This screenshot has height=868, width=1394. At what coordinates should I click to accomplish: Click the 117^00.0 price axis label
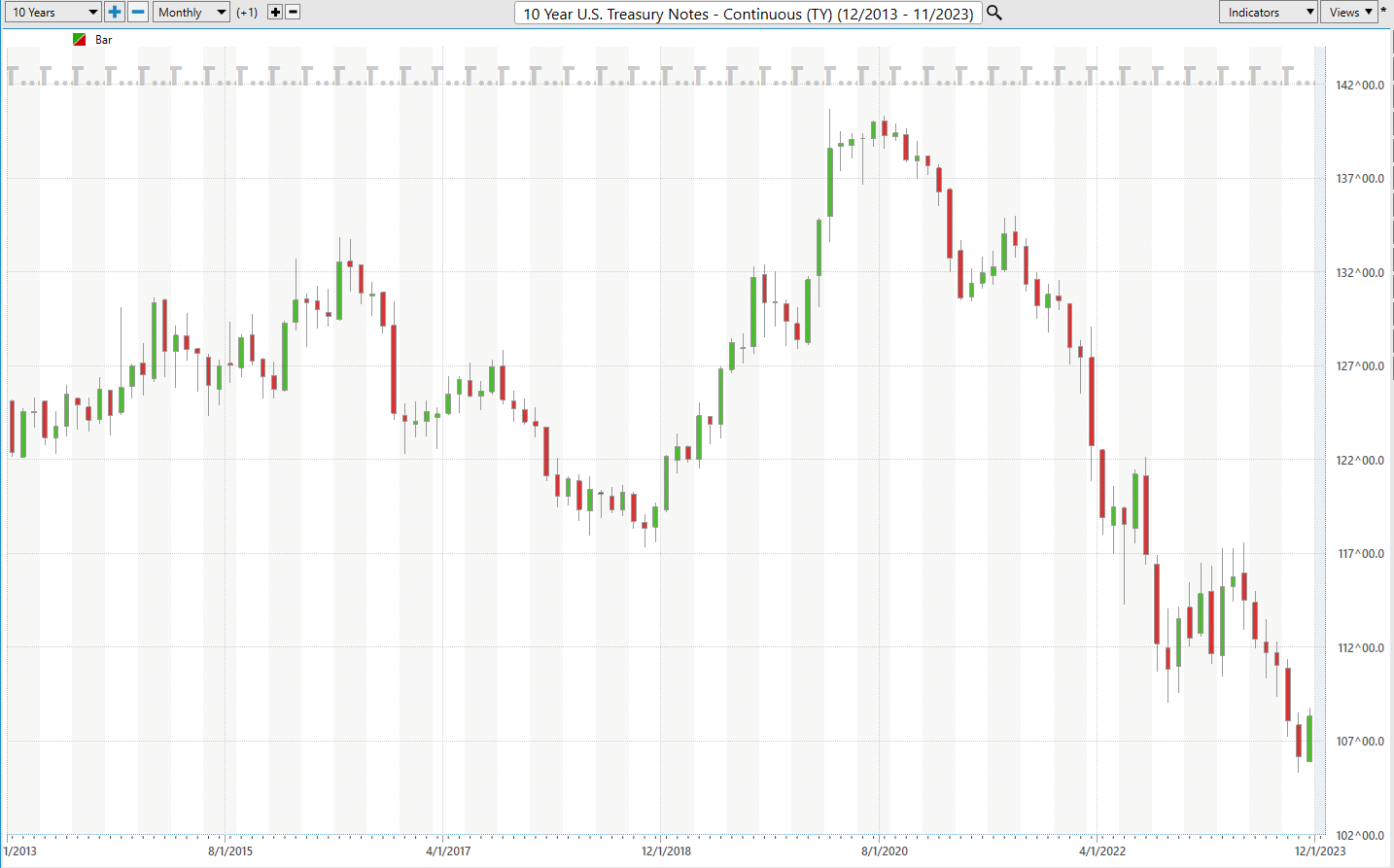point(1360,554)
